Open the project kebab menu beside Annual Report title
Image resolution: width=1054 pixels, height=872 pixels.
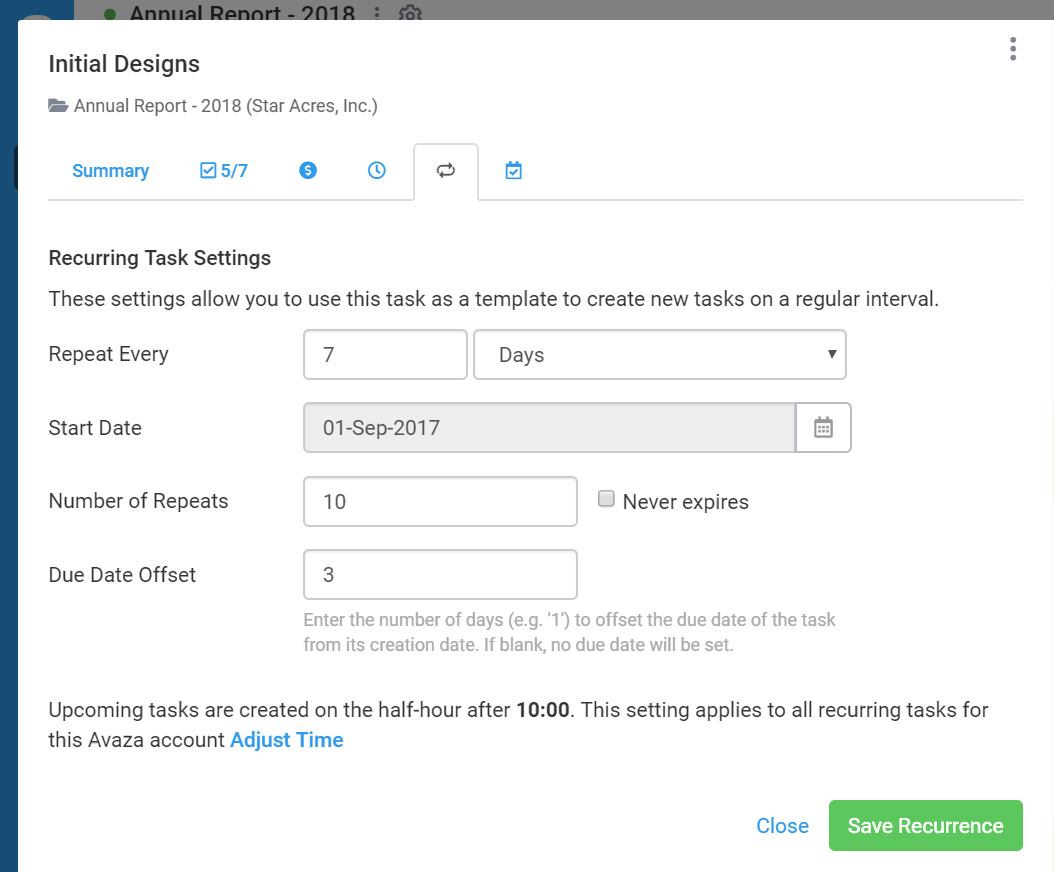(377, 14)
